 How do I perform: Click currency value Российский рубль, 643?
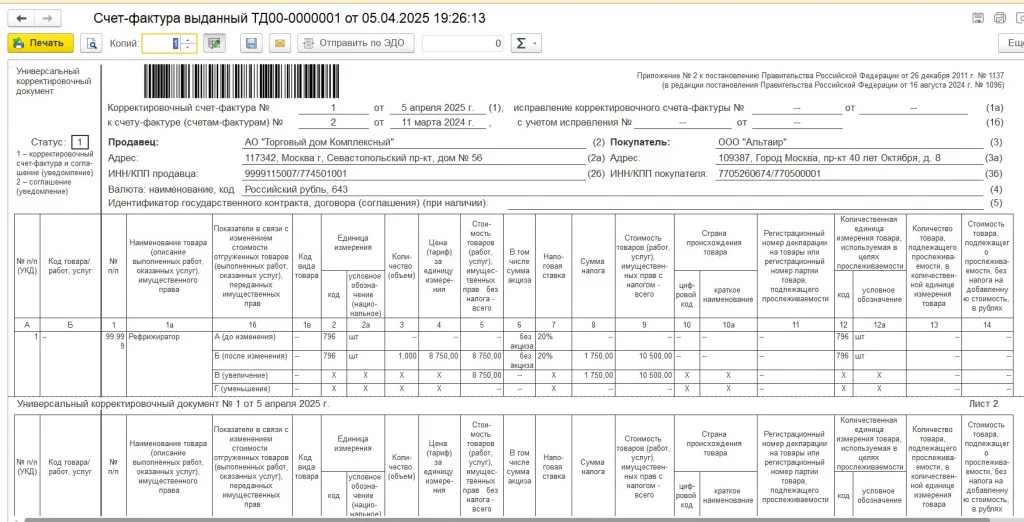pyautogui.click(x=296, y=189)
